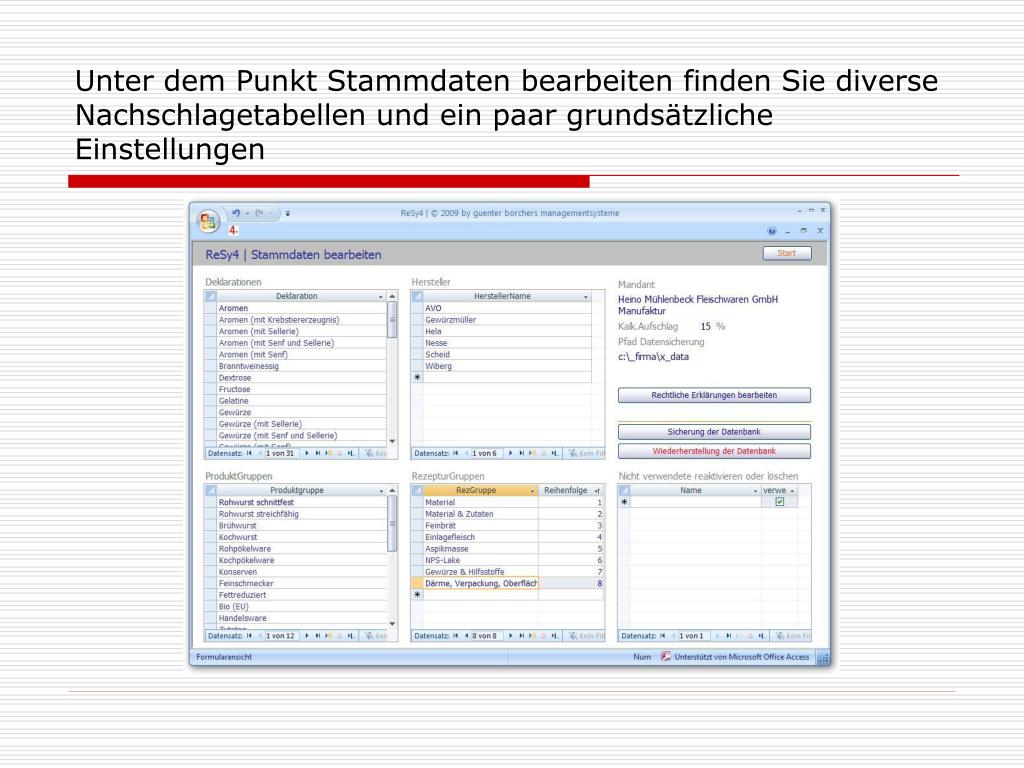
Task: Open the Reihenfolge column sort dropdown
Action: pyautogui.click(x=597, y=490)
